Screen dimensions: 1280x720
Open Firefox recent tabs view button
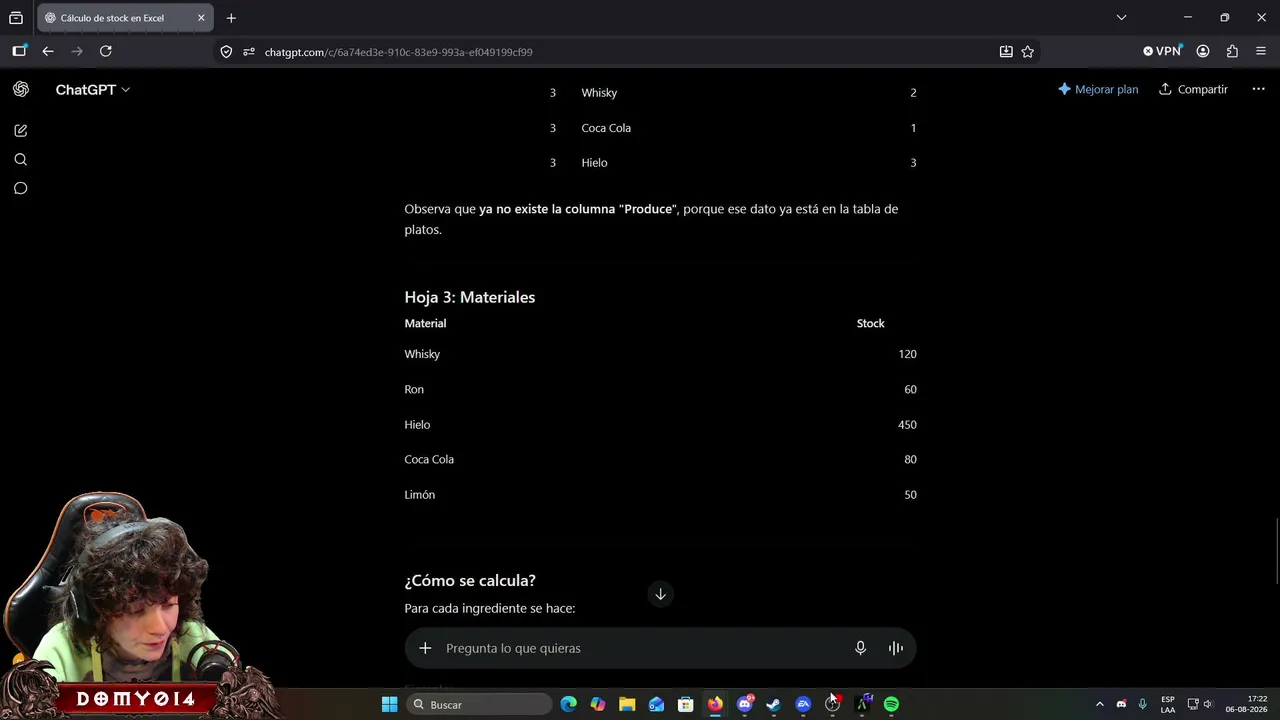point(15,18)
